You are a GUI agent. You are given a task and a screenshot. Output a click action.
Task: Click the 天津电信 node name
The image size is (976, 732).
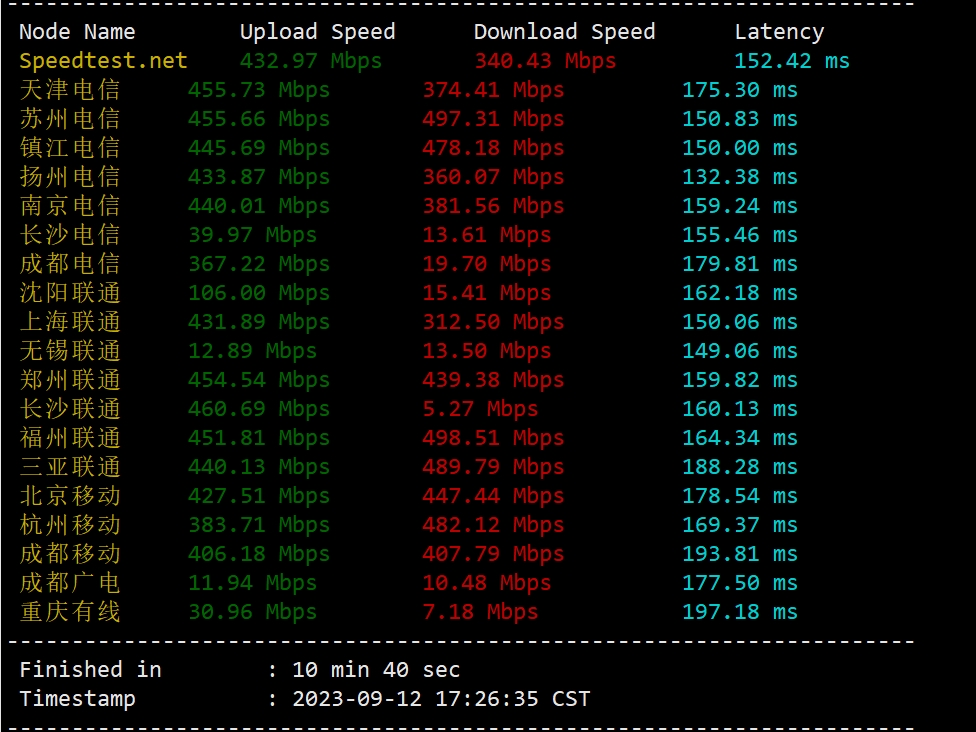coord(70,90)
